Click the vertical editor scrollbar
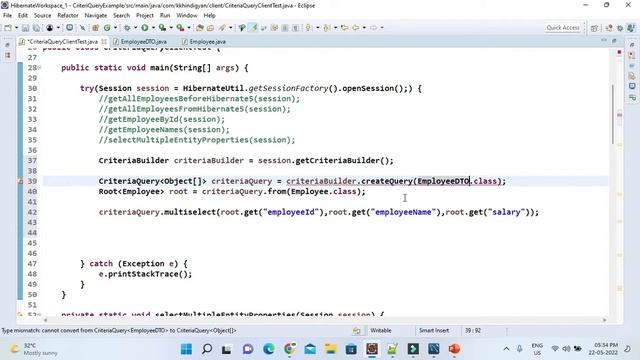Viewport: 640px width, 360px height. point(613,114)
